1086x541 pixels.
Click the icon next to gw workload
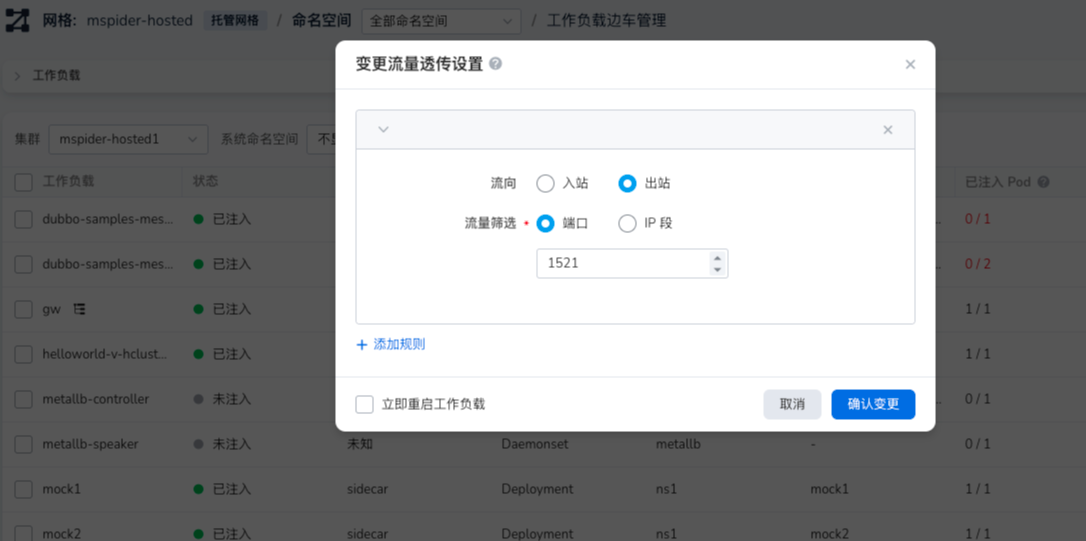[79, 309]
